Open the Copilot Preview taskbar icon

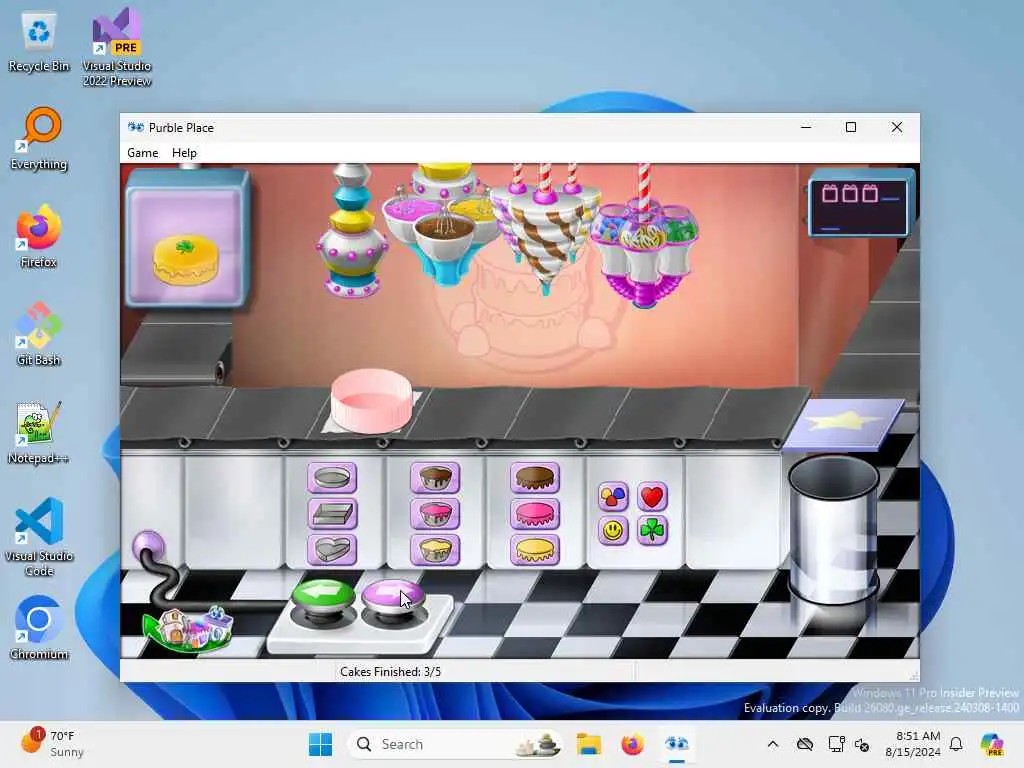tap(991, 744)
